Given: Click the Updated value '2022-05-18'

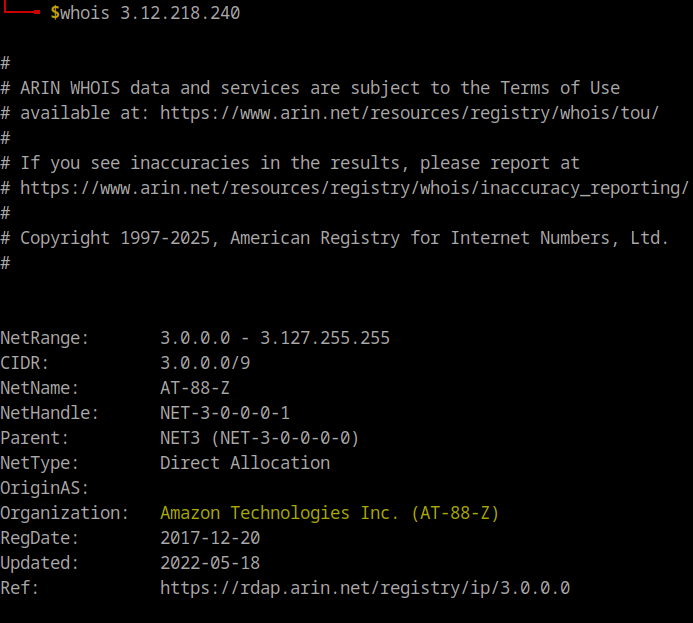Looking at the screenshot, I should [x=210, y=563].
